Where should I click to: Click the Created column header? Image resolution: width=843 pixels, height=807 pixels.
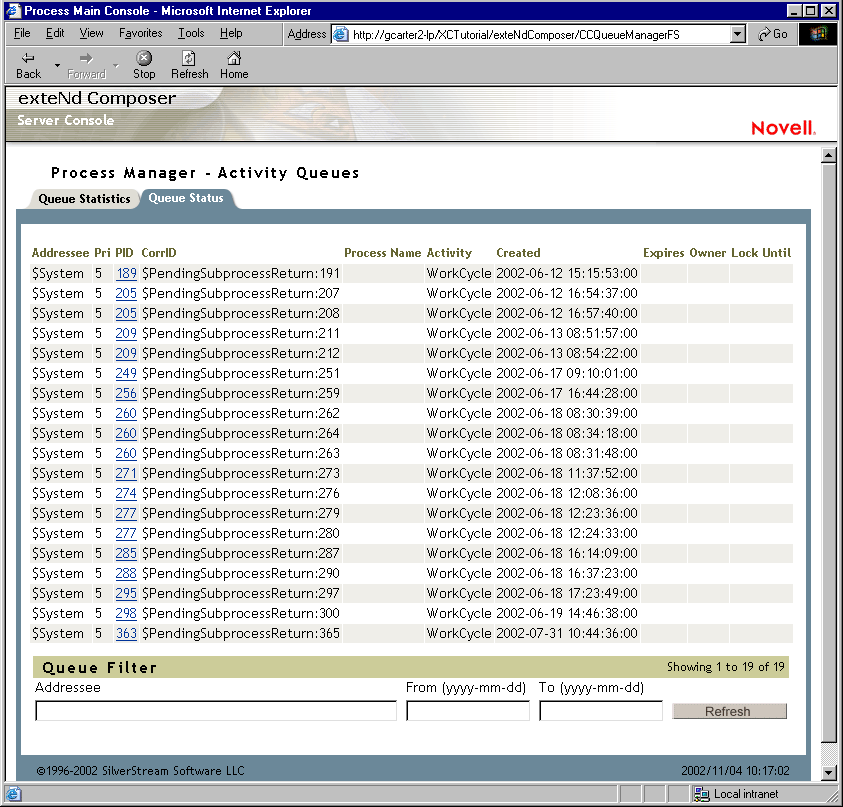coord(518,253)
